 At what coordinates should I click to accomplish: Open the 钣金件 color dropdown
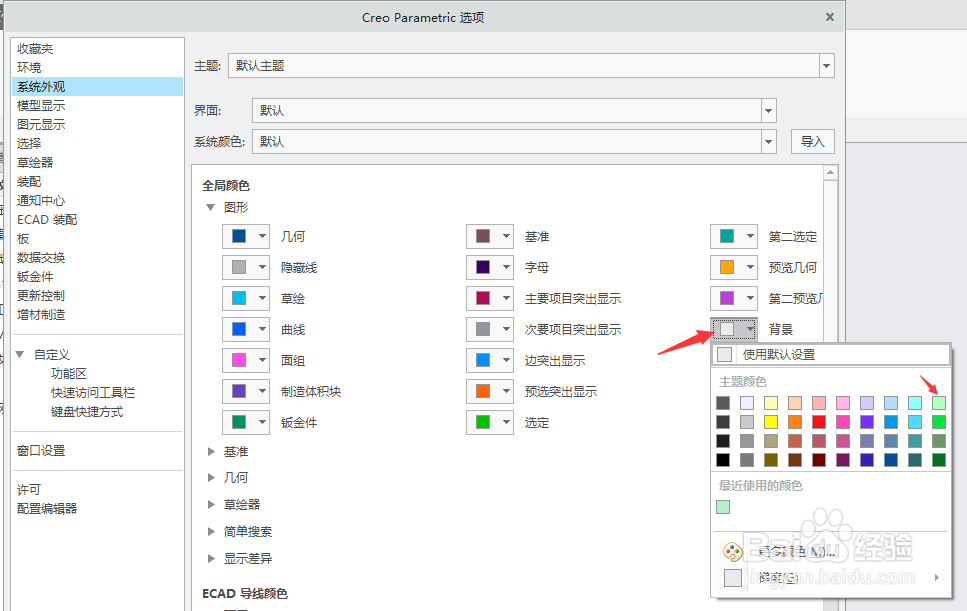246,422
